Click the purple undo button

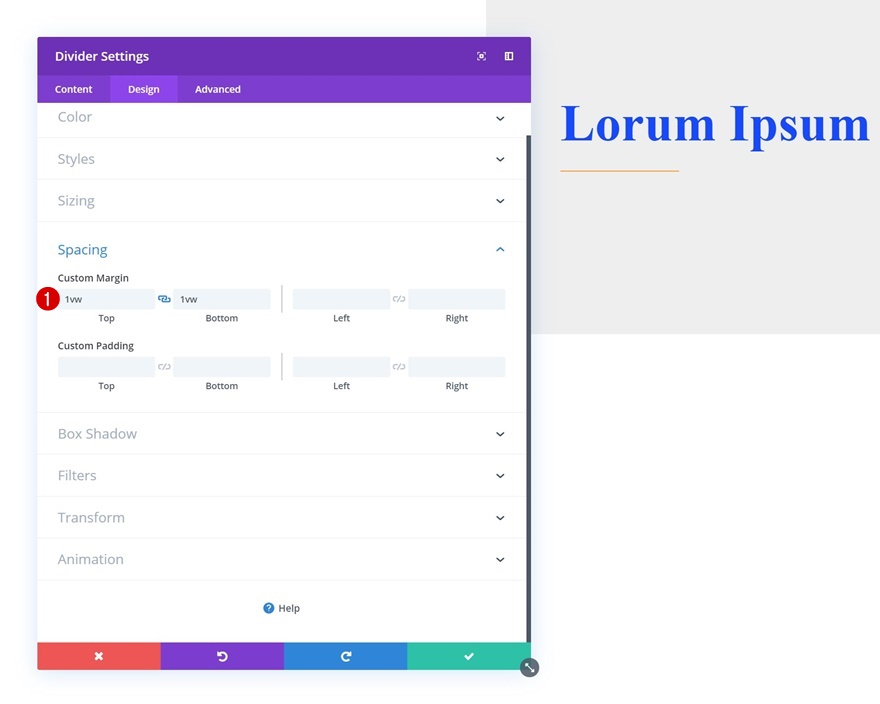tap(222, 656)
